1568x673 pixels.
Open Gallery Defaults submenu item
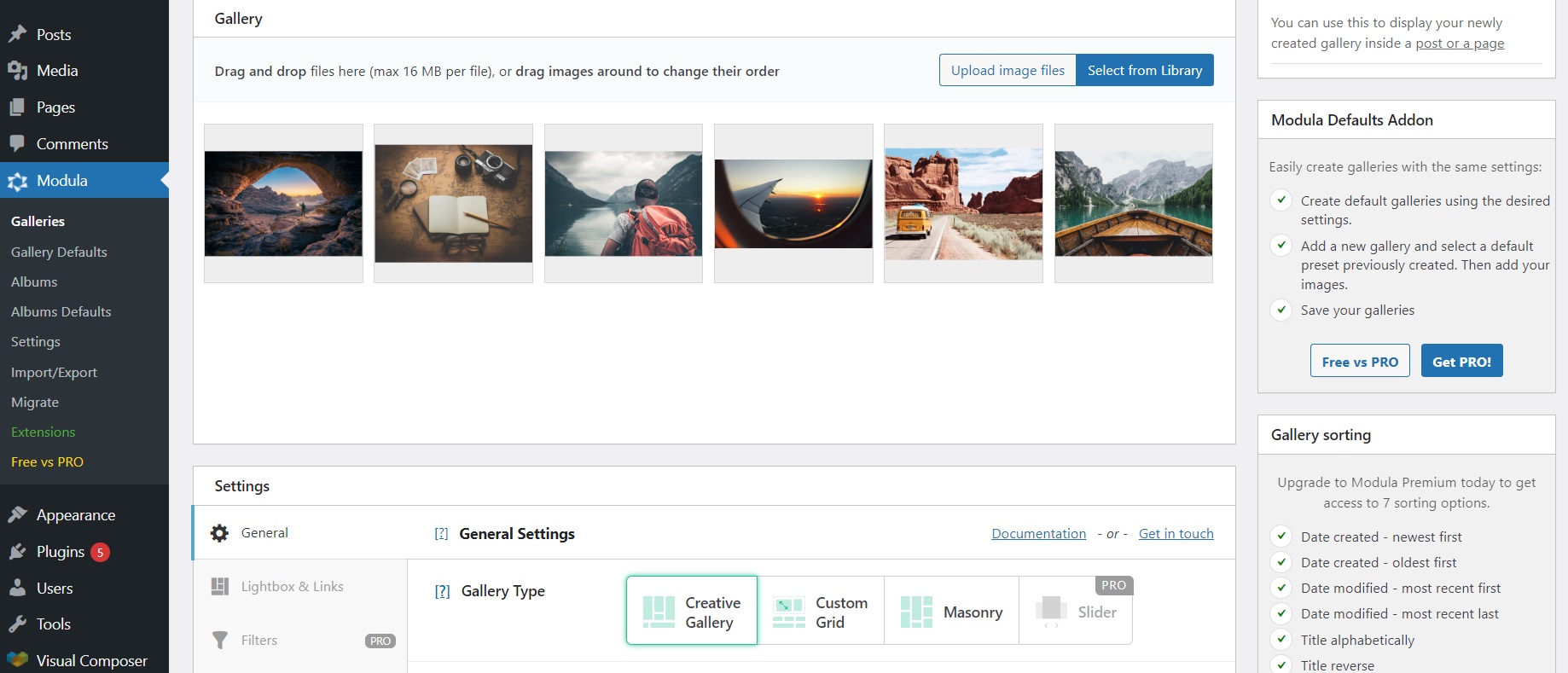(x=59, y=252)
